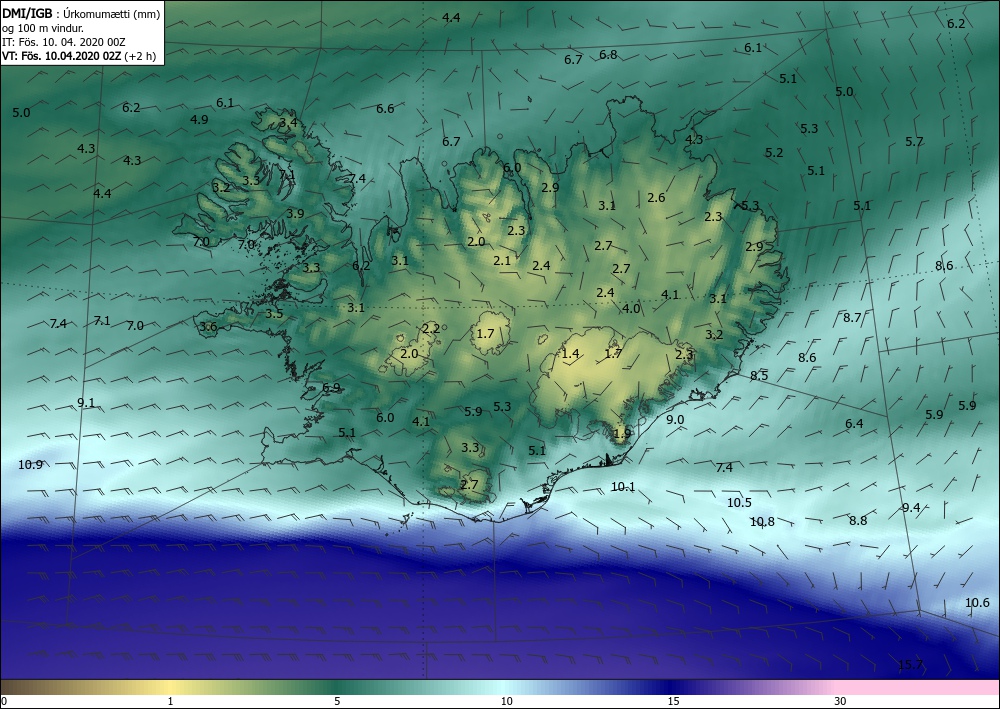Click the map value '5.2'

pyautogui.click(x=774, y=152)
